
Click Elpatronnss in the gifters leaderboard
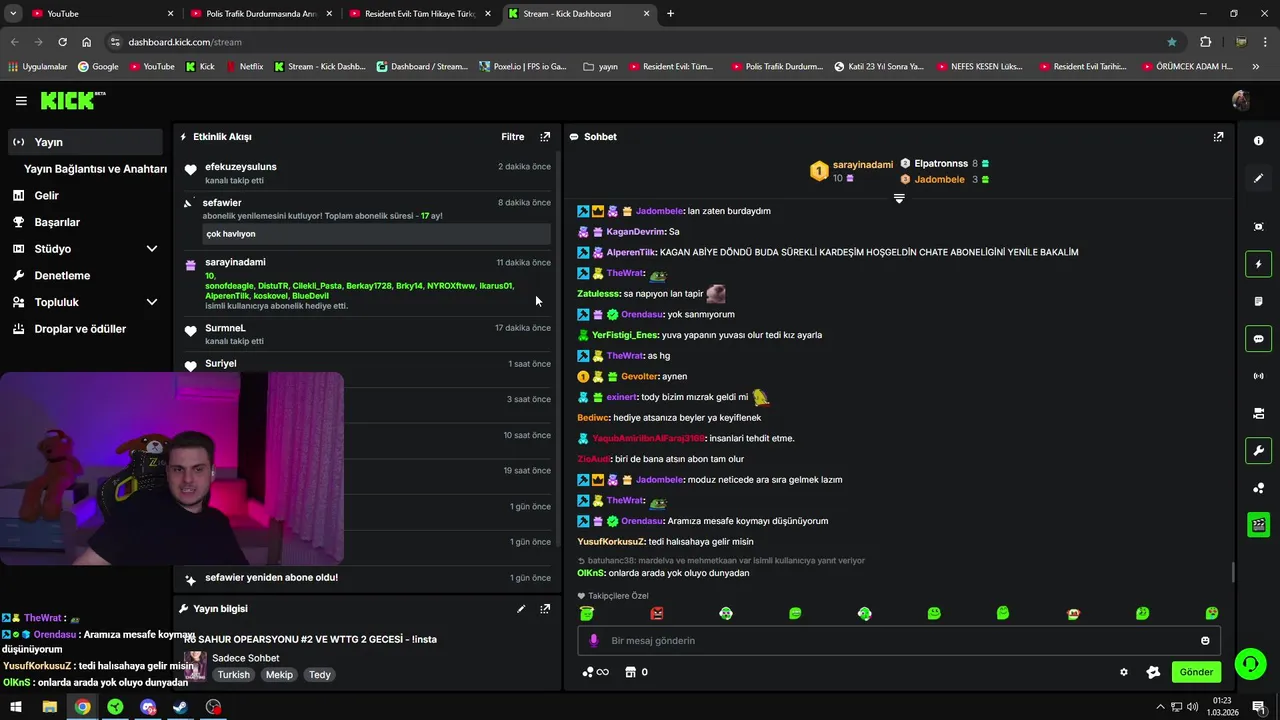941,163
